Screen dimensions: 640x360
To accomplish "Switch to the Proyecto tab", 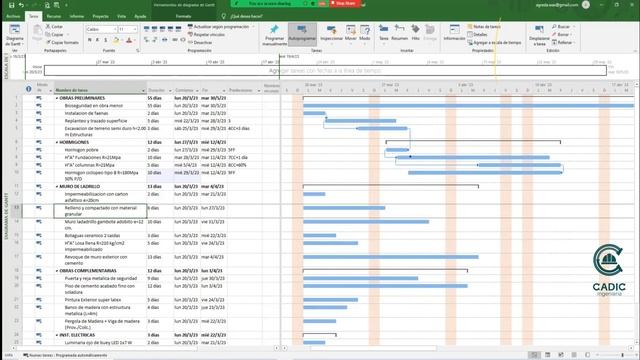I will coord(100,16).
